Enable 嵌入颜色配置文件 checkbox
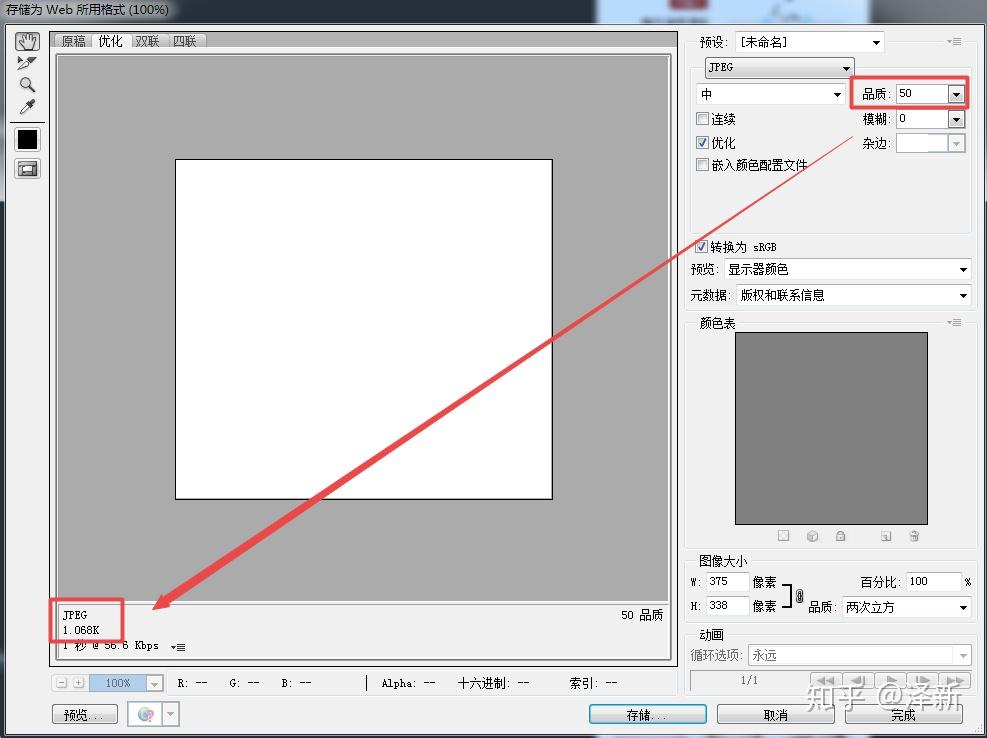The height and width of the screenshot is (738, 987). tap(702, 165)
